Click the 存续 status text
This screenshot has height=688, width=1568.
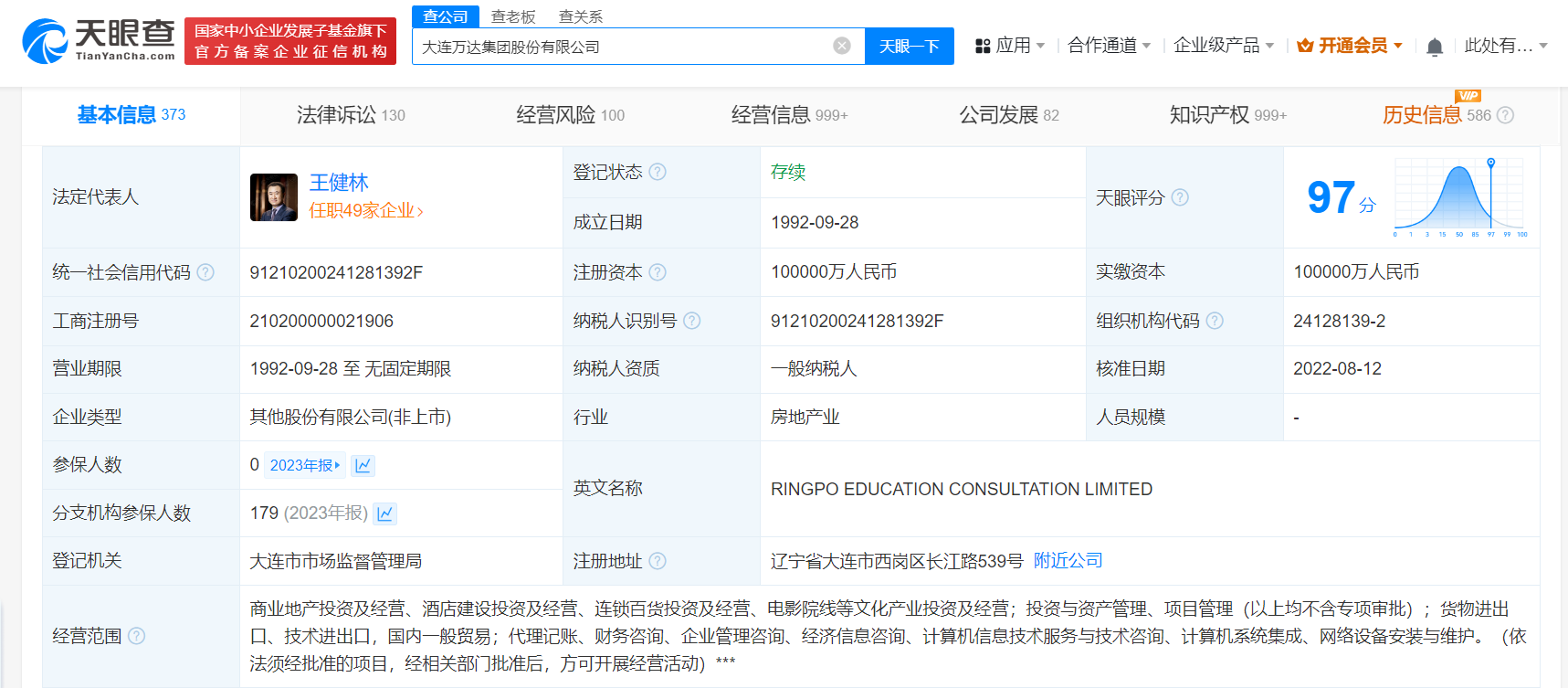[788, 172]
